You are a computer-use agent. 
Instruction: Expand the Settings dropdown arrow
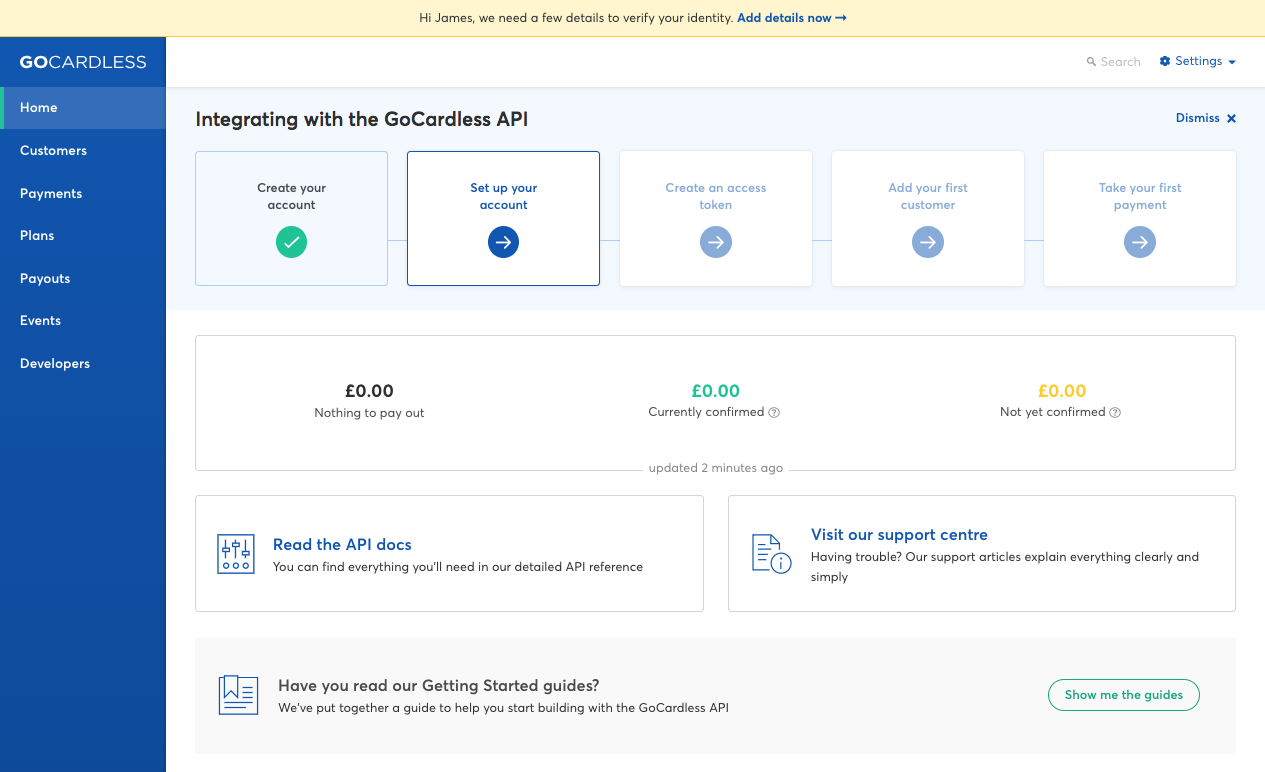(x=1232, y=62)
